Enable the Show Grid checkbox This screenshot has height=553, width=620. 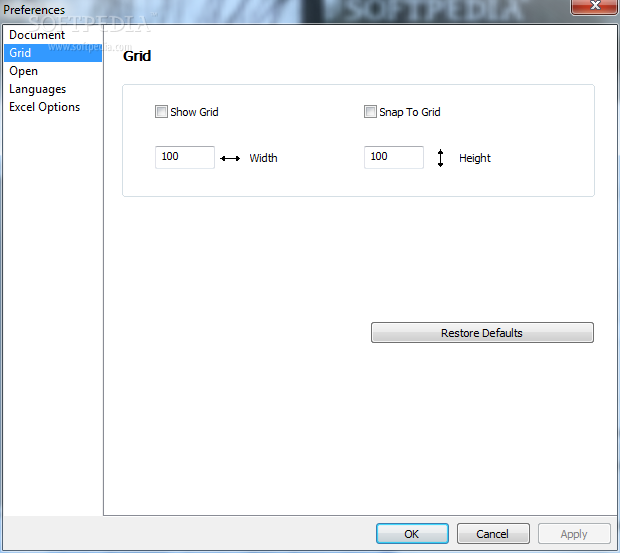[x=161, y=112]
